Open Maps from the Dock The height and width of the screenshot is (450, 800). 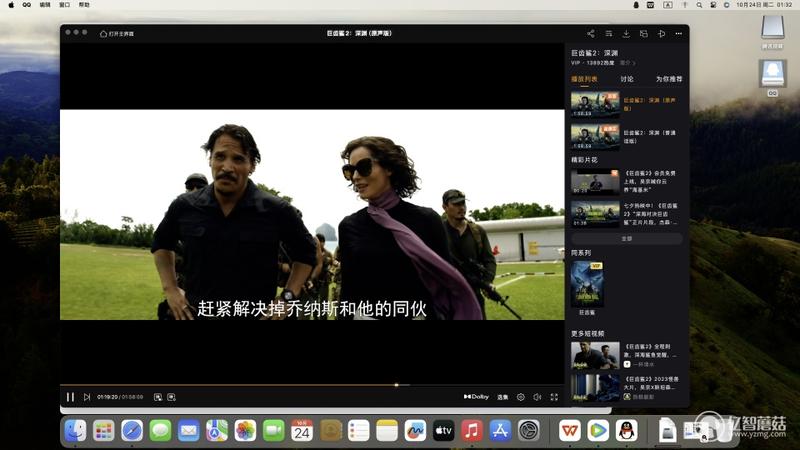[217, 431]
